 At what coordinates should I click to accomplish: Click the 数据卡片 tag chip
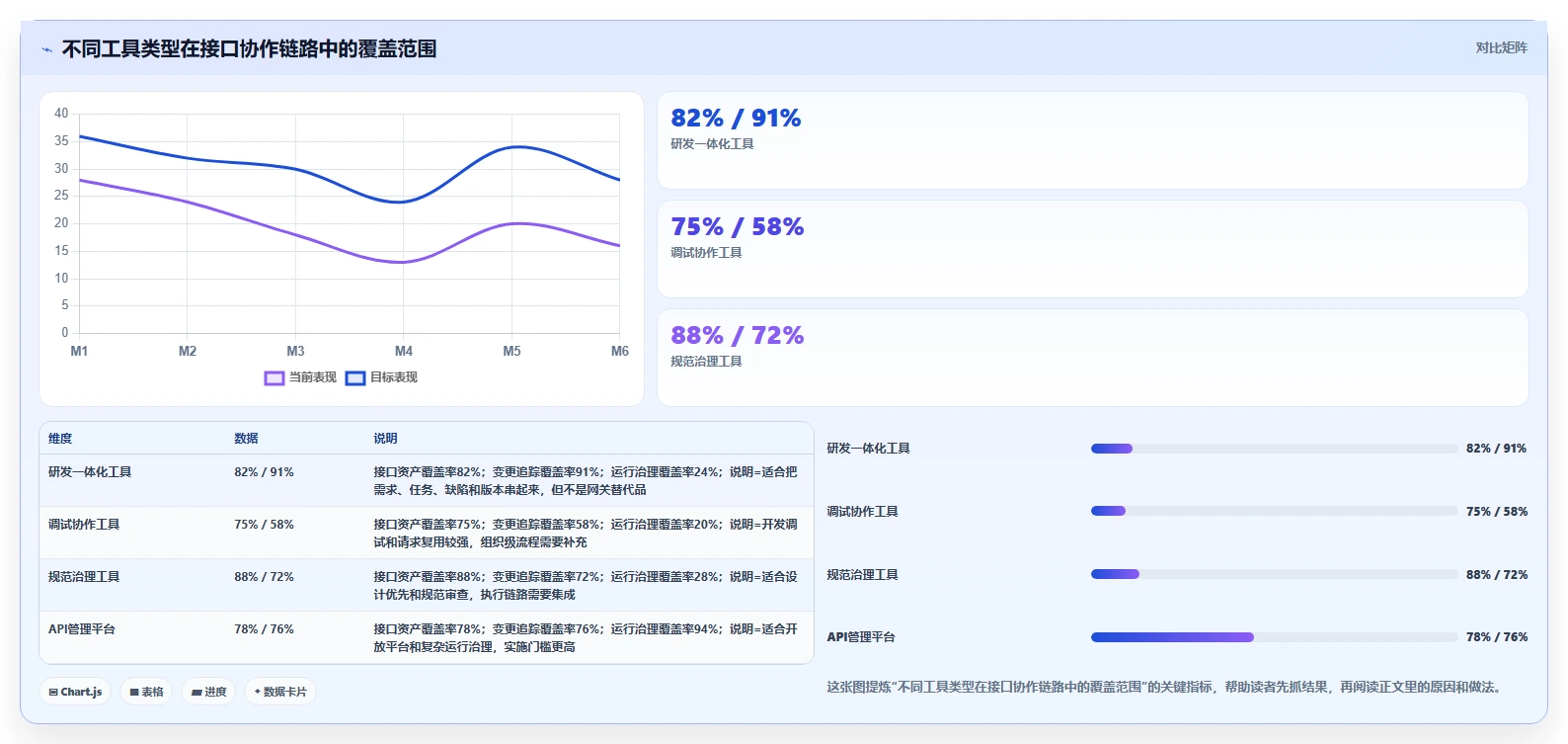(x=280, y=692)
